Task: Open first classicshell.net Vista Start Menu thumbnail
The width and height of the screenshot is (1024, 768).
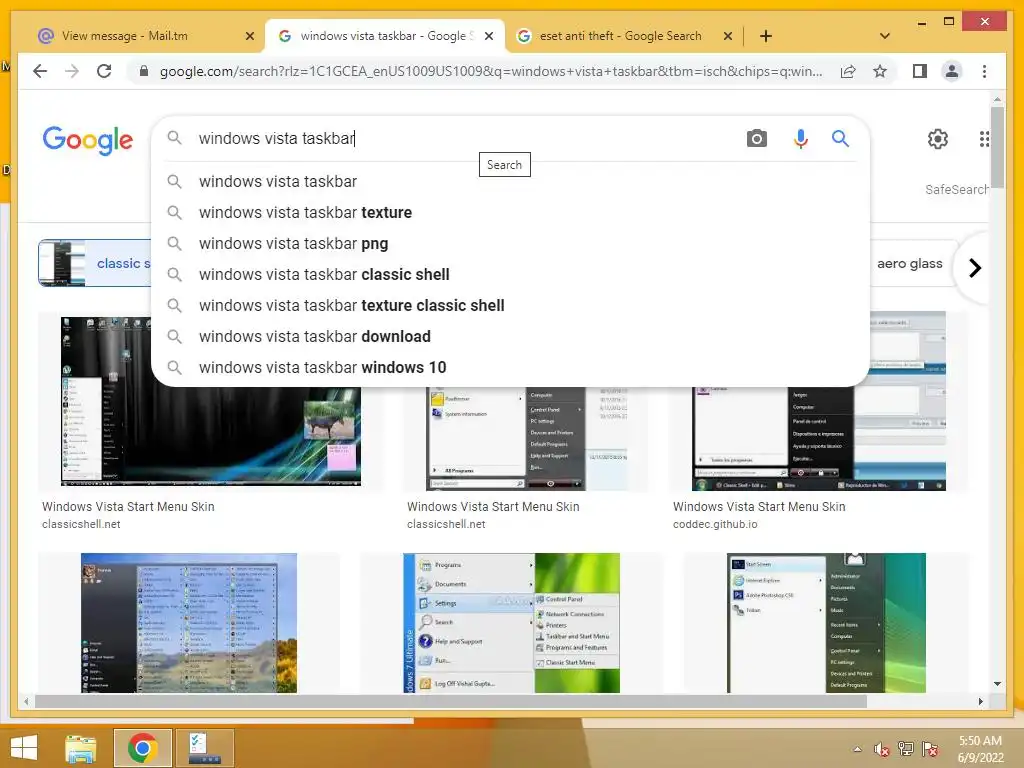Action: point(211,402)
